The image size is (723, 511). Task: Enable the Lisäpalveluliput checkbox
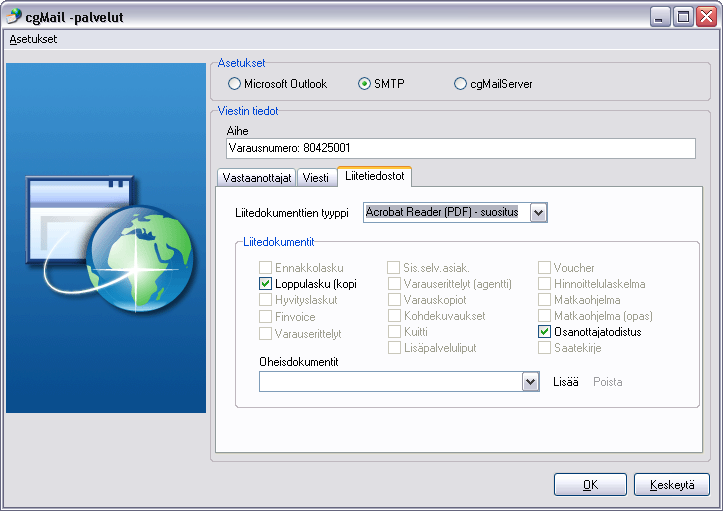[x=394, y=348]
